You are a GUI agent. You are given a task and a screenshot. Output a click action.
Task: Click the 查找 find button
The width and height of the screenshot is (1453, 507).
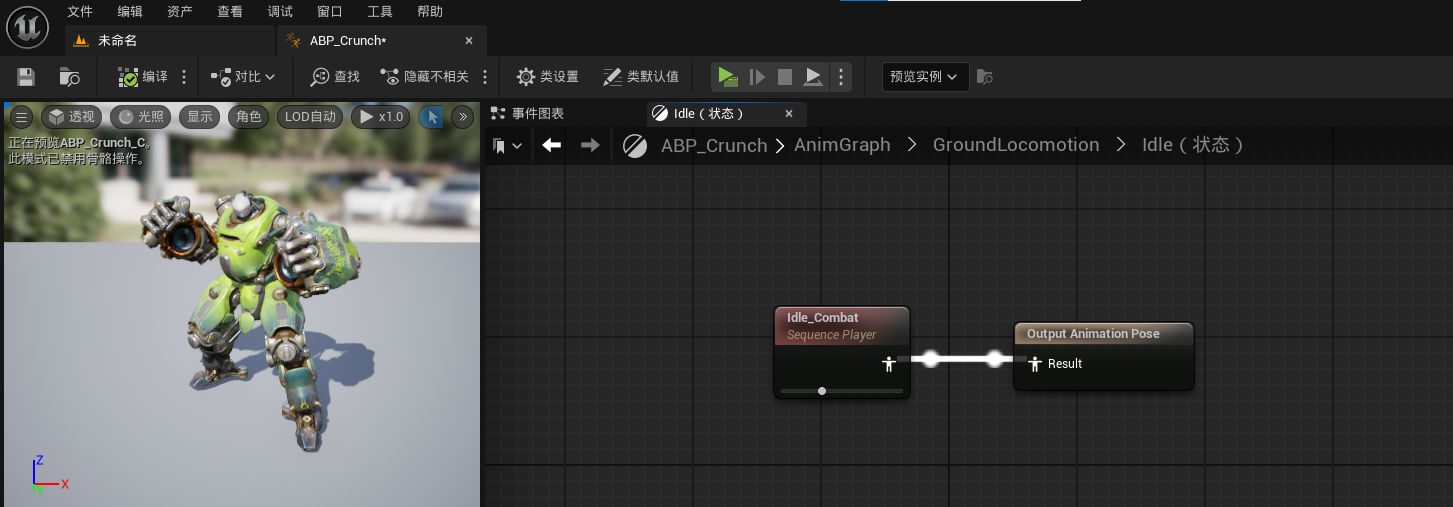335,77
